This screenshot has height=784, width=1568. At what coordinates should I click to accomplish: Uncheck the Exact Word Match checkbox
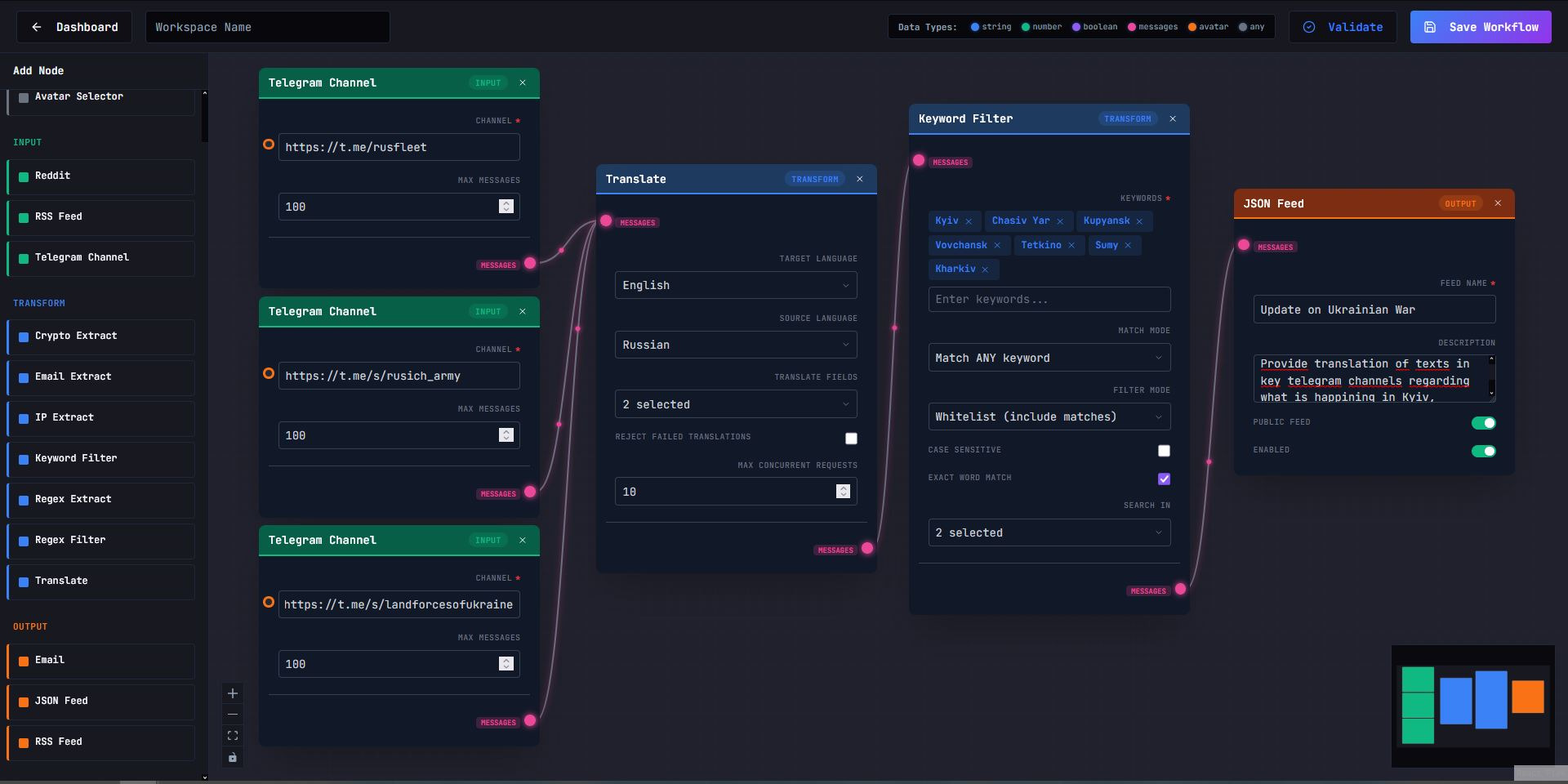tap(1164, 479)
